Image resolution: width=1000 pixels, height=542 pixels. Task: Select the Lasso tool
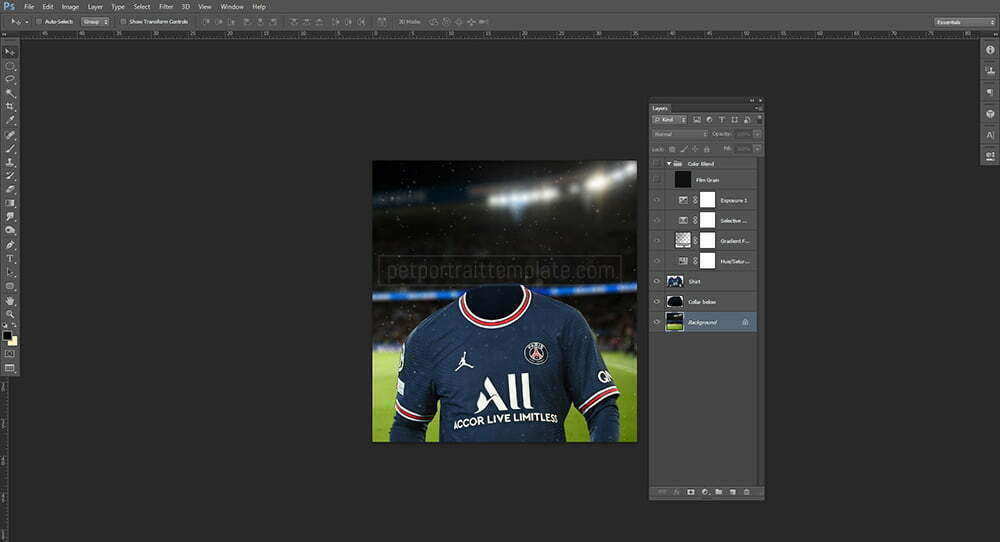pyautogui.click(x=10, y=80)
